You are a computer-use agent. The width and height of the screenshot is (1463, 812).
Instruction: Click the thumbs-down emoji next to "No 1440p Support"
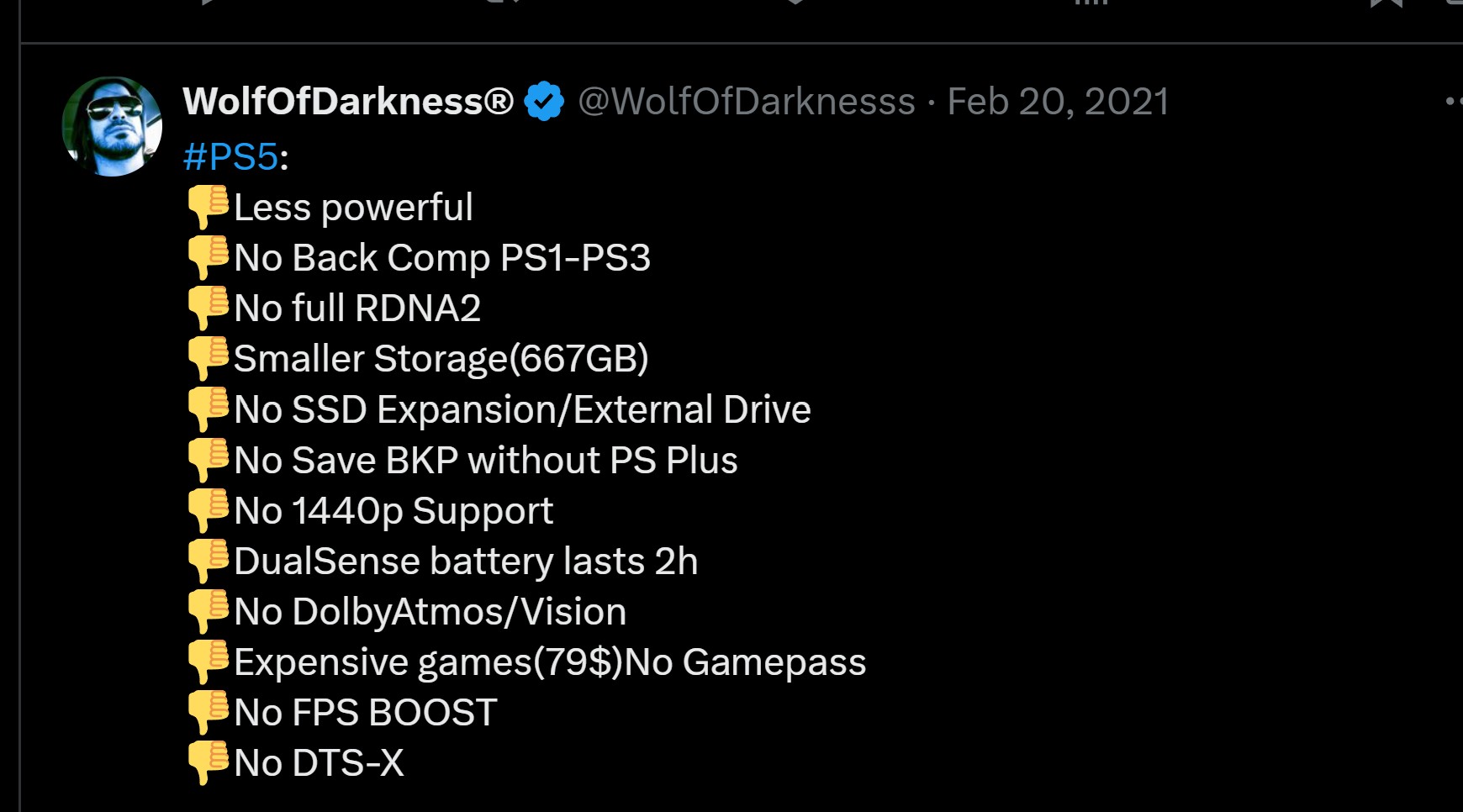209,510
